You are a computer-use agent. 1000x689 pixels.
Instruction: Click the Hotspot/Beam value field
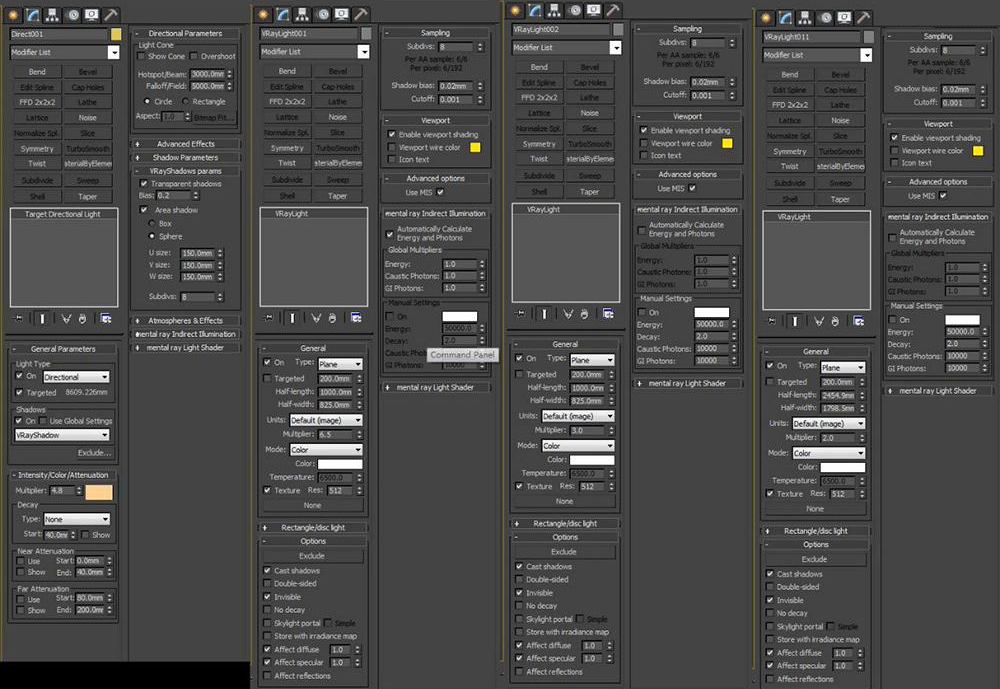point(207,74)
